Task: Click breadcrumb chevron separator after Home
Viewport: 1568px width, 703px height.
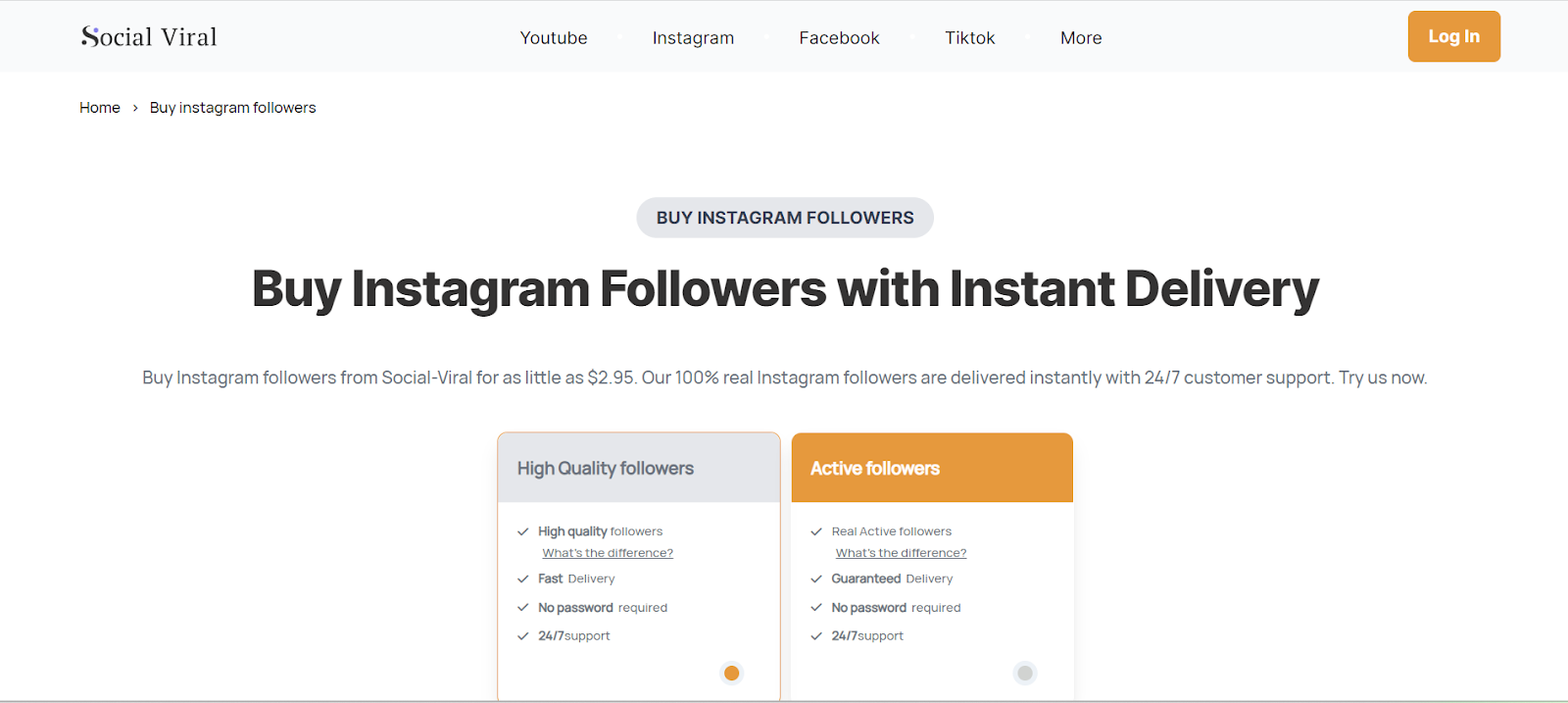Action: click(135, 108)
